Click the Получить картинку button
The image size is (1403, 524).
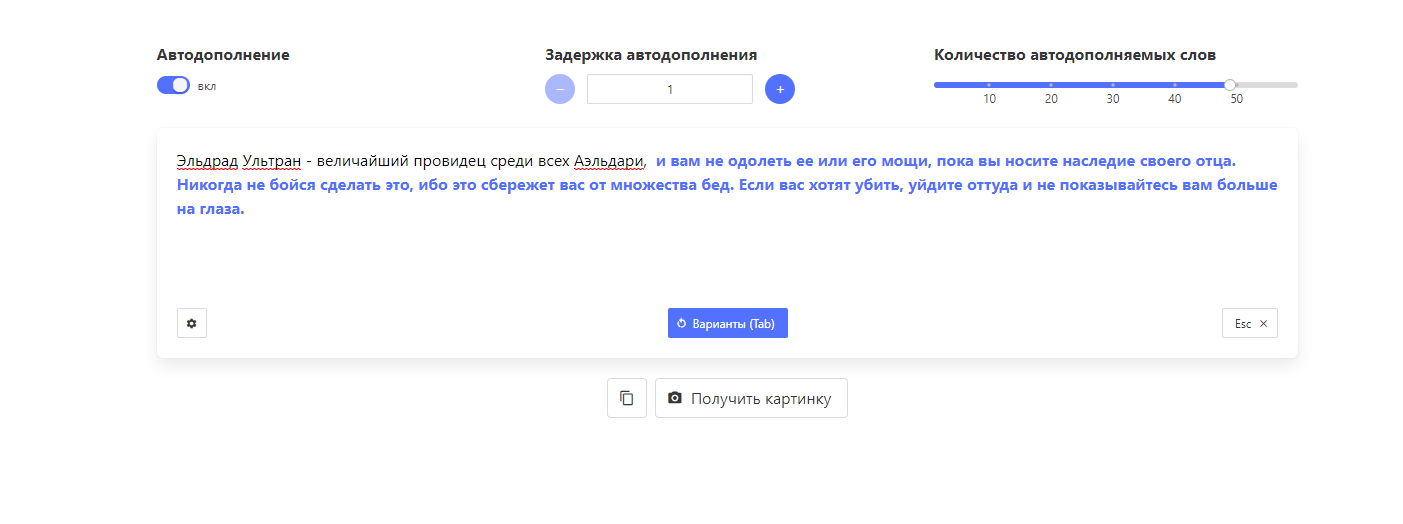click(750, 398)
